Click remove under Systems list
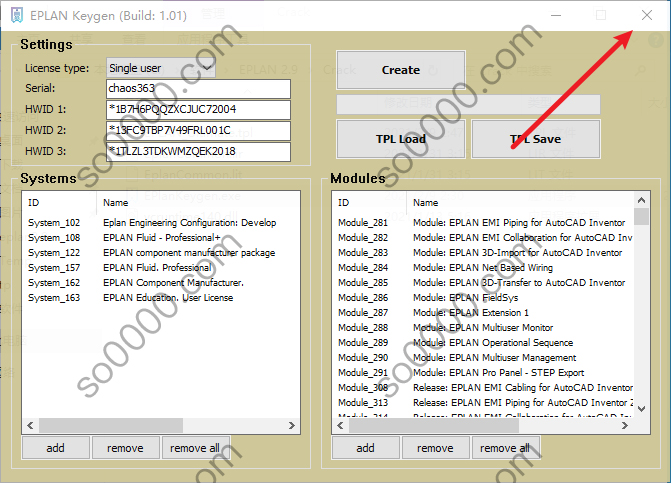Image resolution: width=671 pixels, height=483 pixels. pyautogui.click(x=125, y=448)
